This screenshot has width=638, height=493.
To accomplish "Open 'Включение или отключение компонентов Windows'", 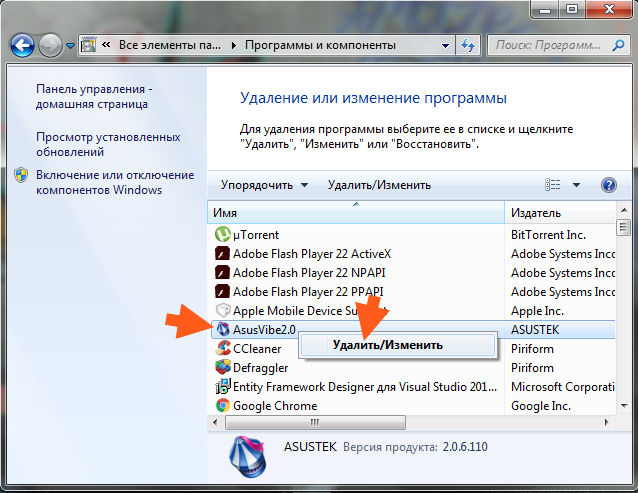I will (x=115, y=182).
